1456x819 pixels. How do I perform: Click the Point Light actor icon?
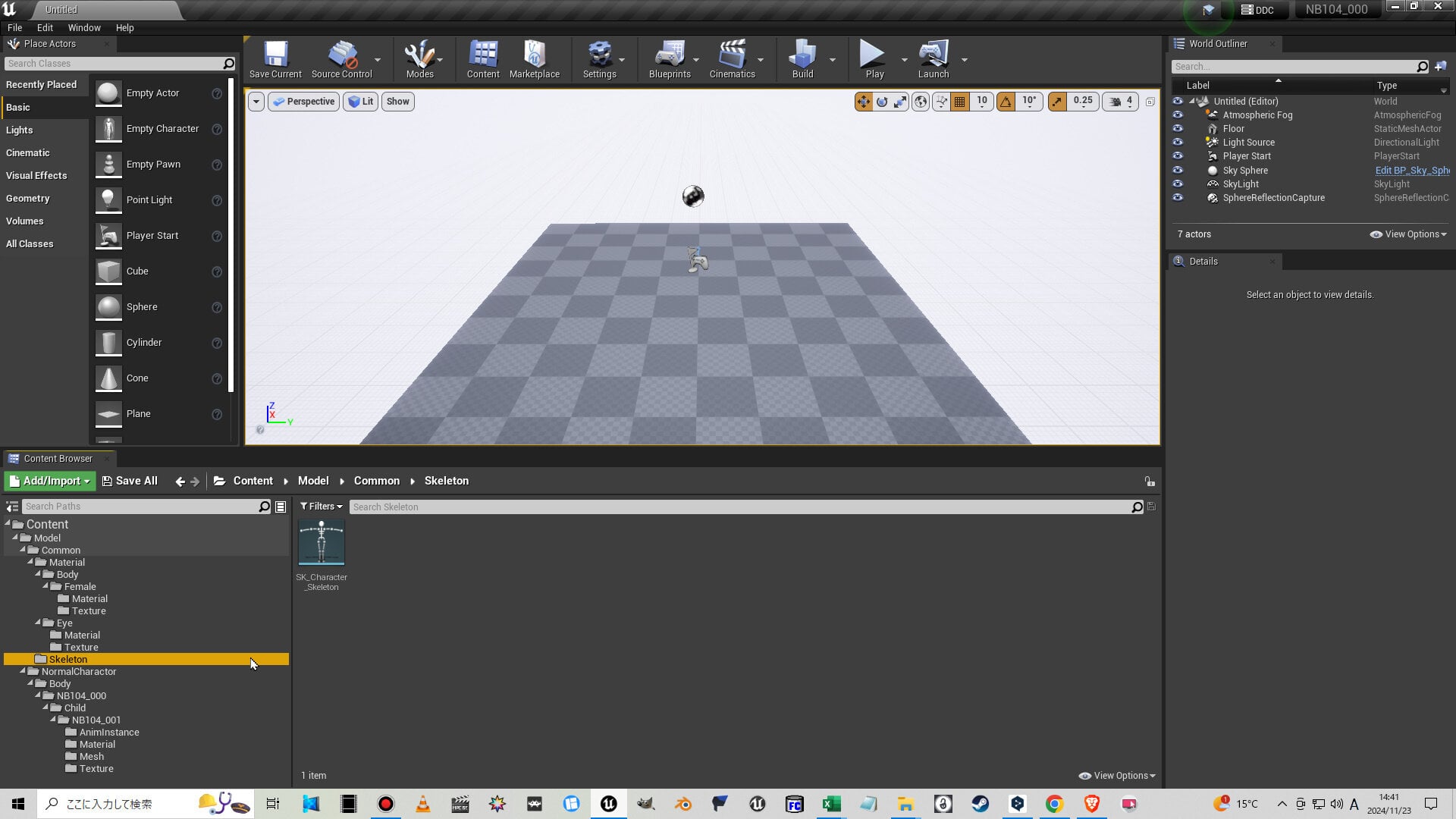point(108,200)
